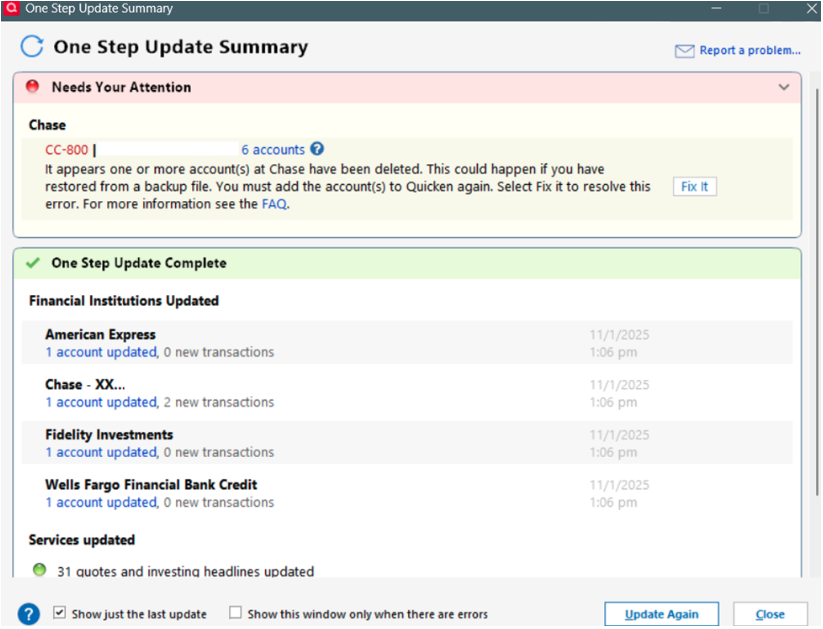Enable Show this window only when there are errors

click(x=235, y=612)
